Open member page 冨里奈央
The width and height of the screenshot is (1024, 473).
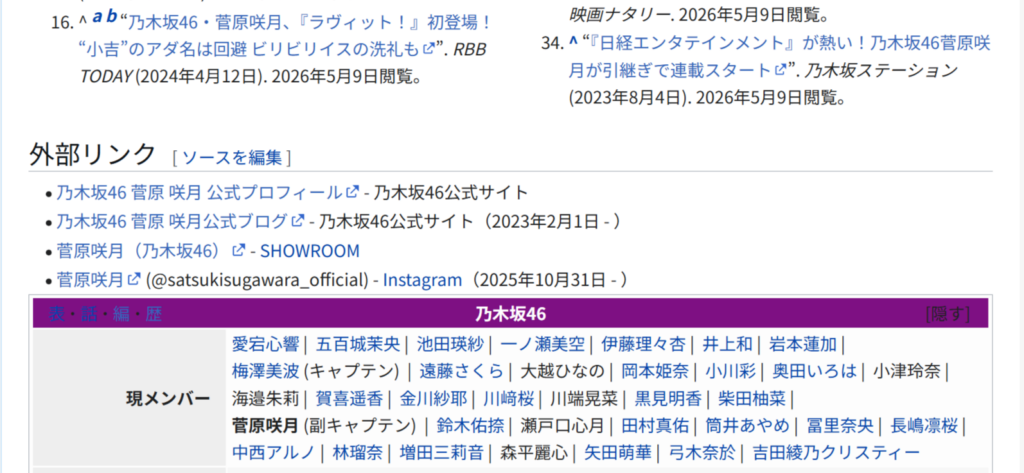pos(840,426)
